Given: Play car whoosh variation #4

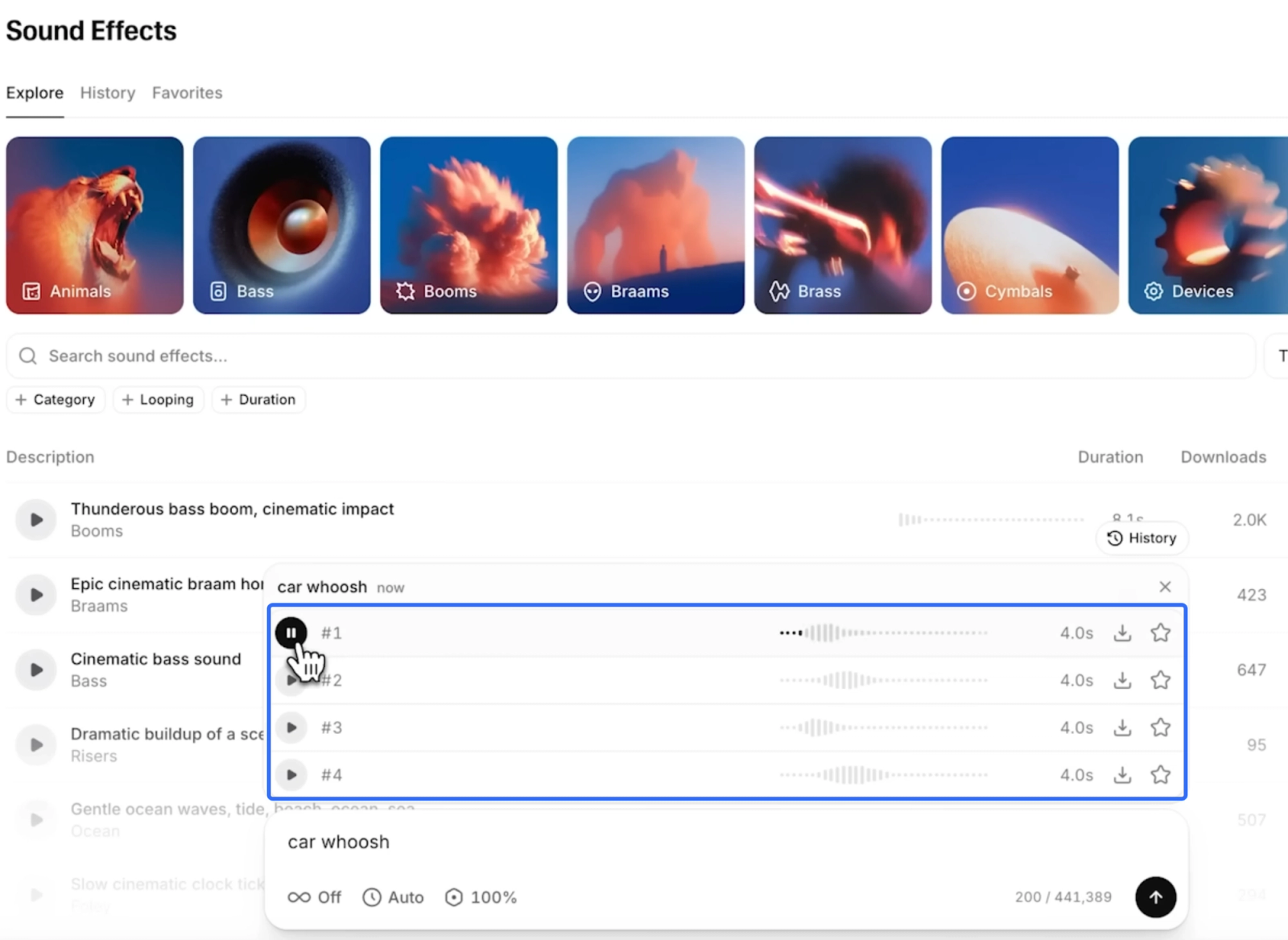Looking at the screenshot, I should 291,775.
